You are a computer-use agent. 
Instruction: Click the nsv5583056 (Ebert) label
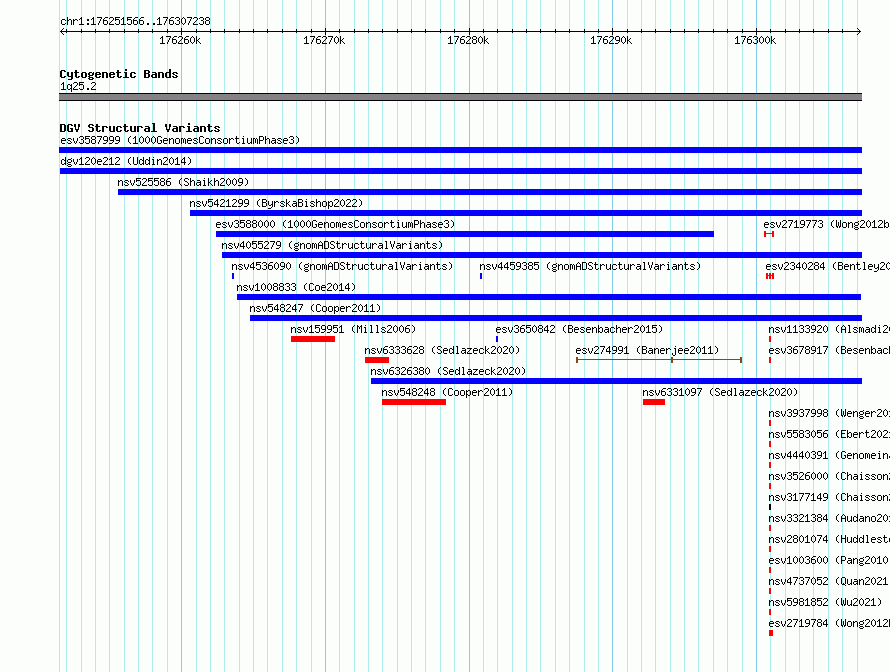[x=829, y=434]
